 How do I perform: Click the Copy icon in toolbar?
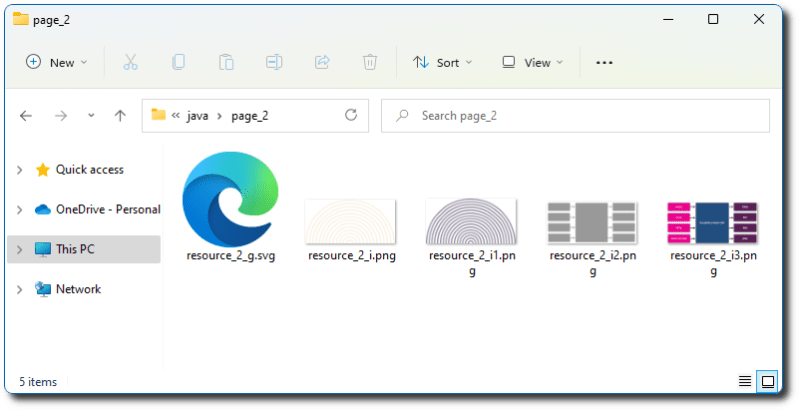tap(178, 62)
